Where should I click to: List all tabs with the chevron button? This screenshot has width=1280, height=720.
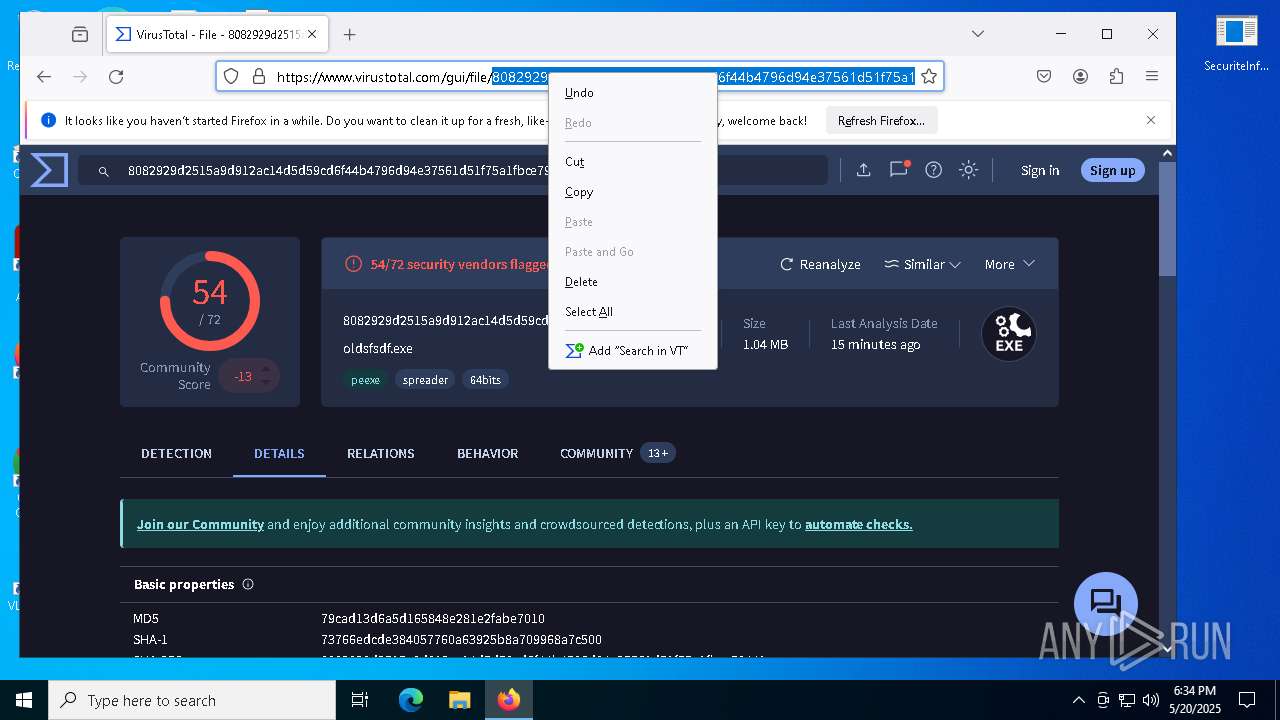(978, 34)
